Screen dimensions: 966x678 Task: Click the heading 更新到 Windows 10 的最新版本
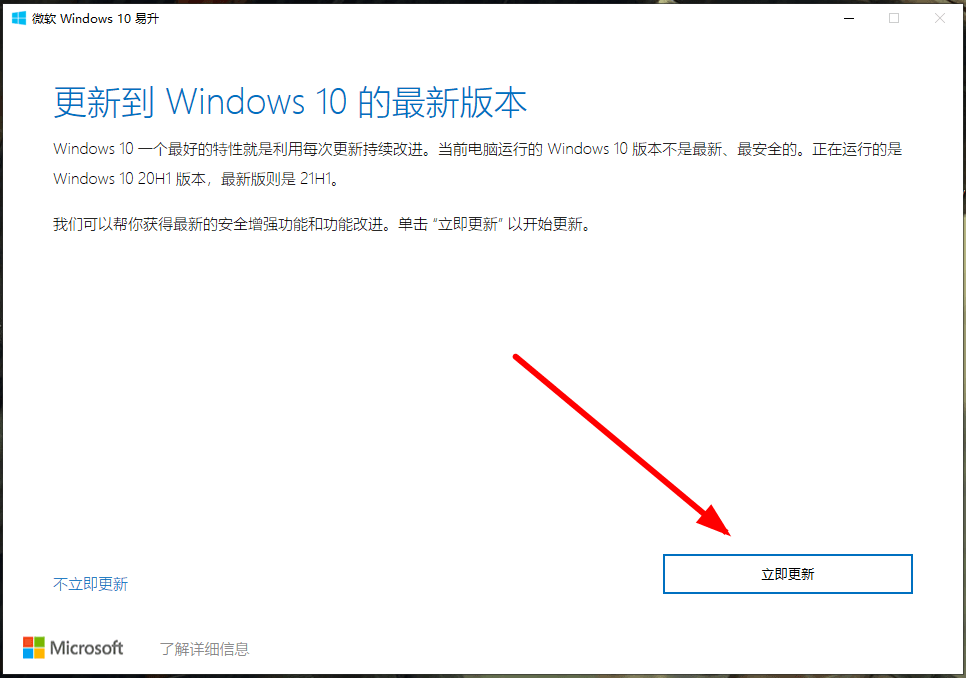[290, 102]
